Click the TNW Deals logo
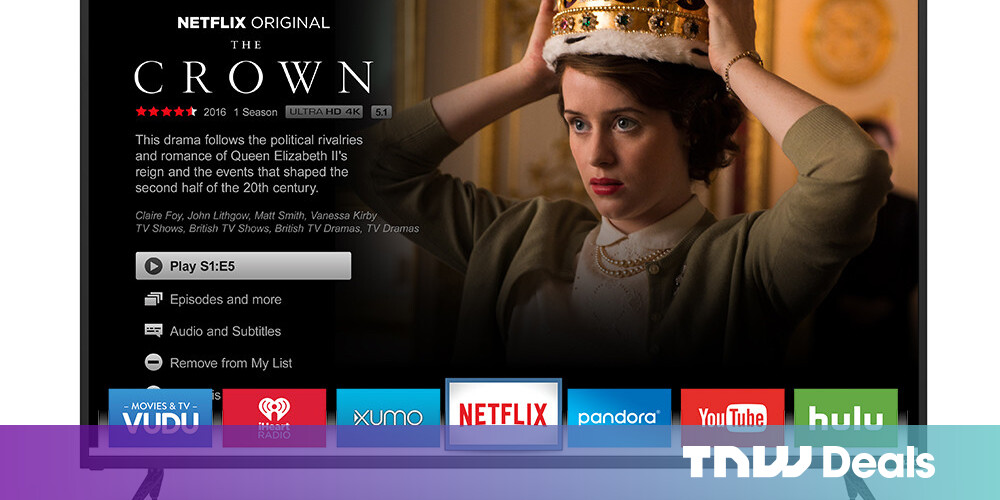 pos(808,462)
